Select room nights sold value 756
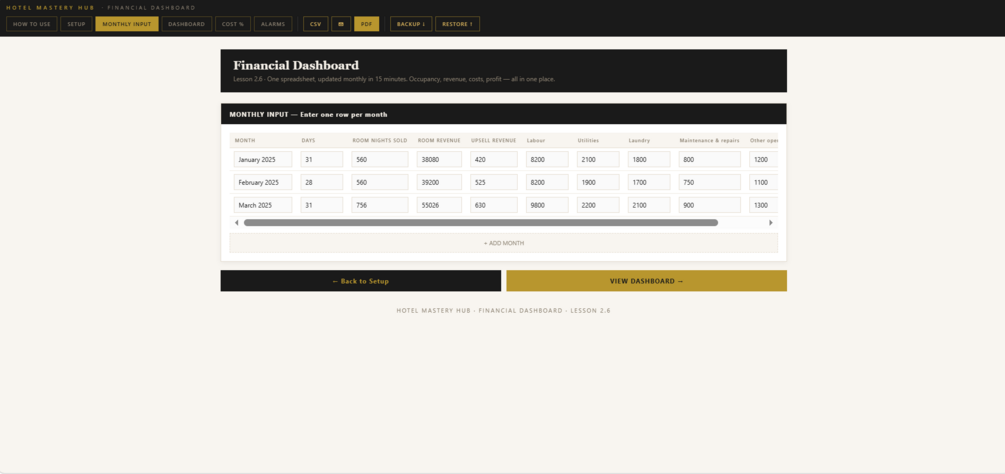Image resolution: width=1005 pixels, height=474 pixels. (380, 205)
